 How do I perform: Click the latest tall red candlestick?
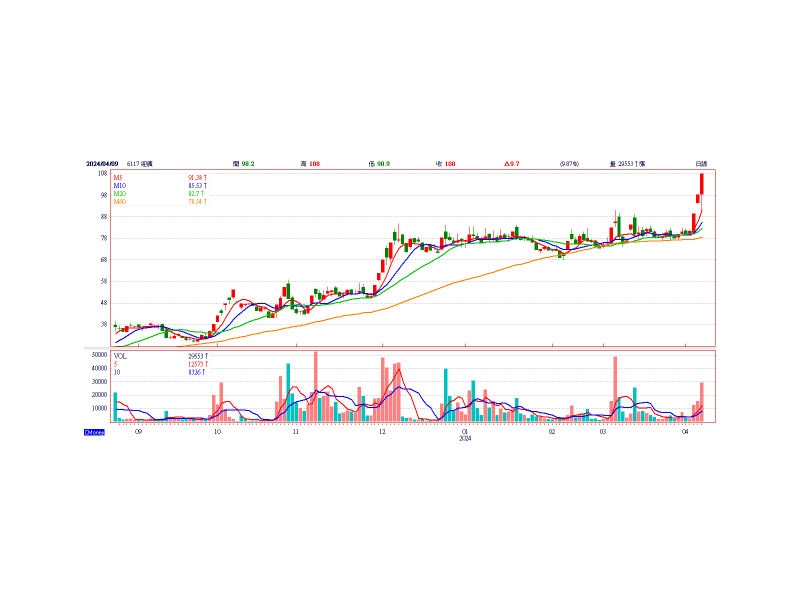[x=703, y=183]
